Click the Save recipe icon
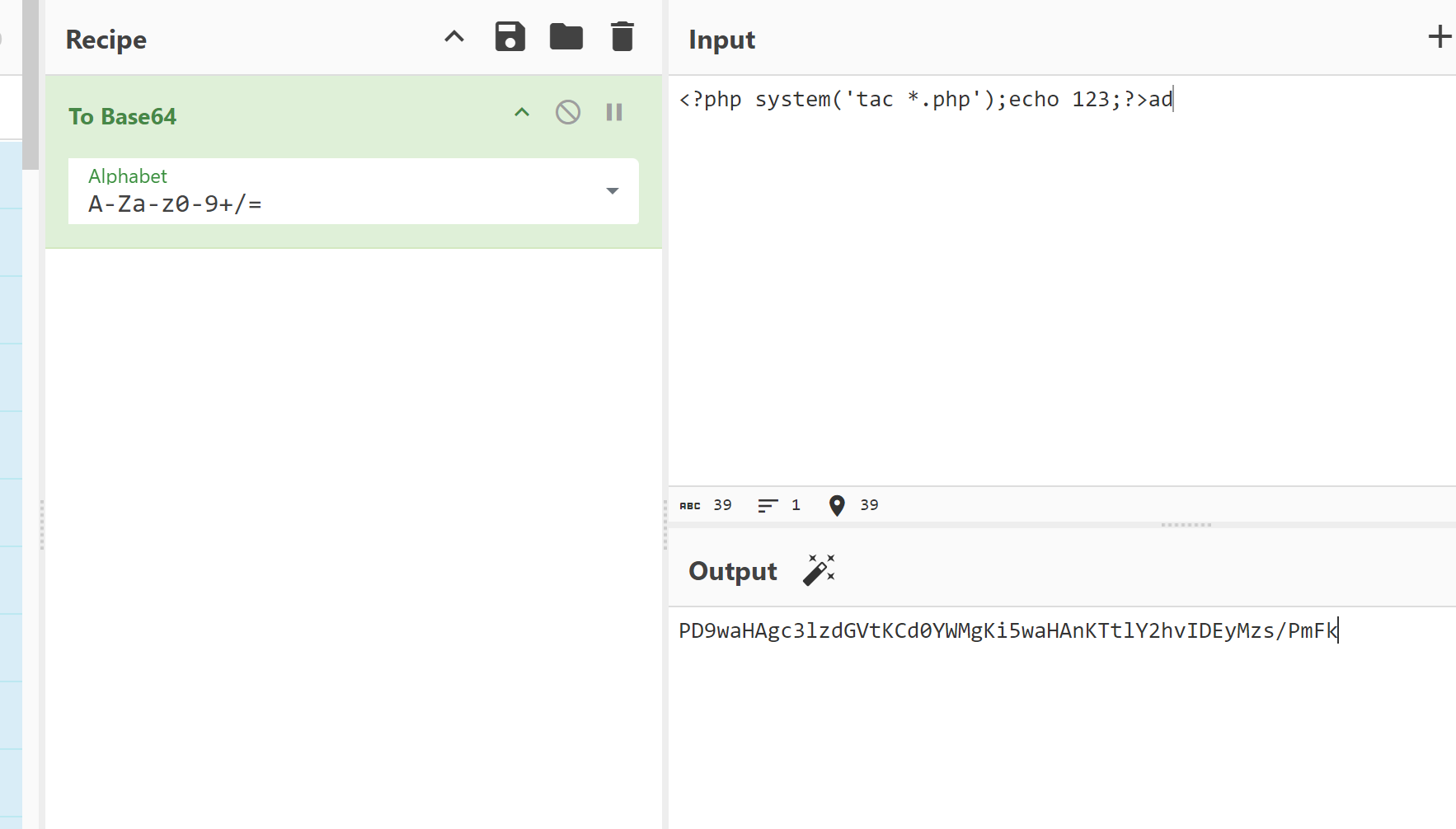This screenshot has height=829, width=1456. pyautogui.click(x=510, y=37)
